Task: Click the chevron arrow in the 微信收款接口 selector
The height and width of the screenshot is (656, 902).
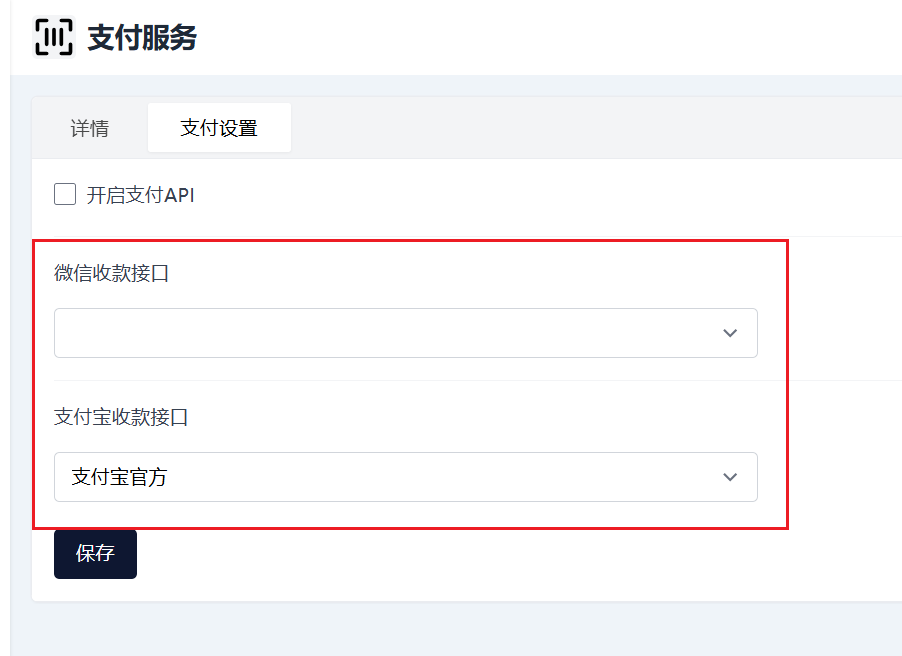Action: (x=730, y=333)
